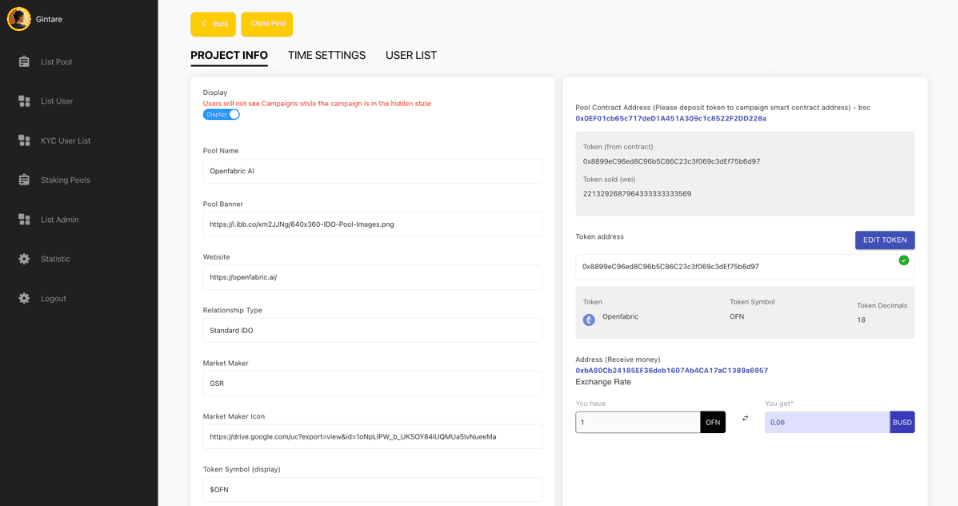The image size is (958, 506).
Task: Click the Logout gear icon
Action: (24, 298)
